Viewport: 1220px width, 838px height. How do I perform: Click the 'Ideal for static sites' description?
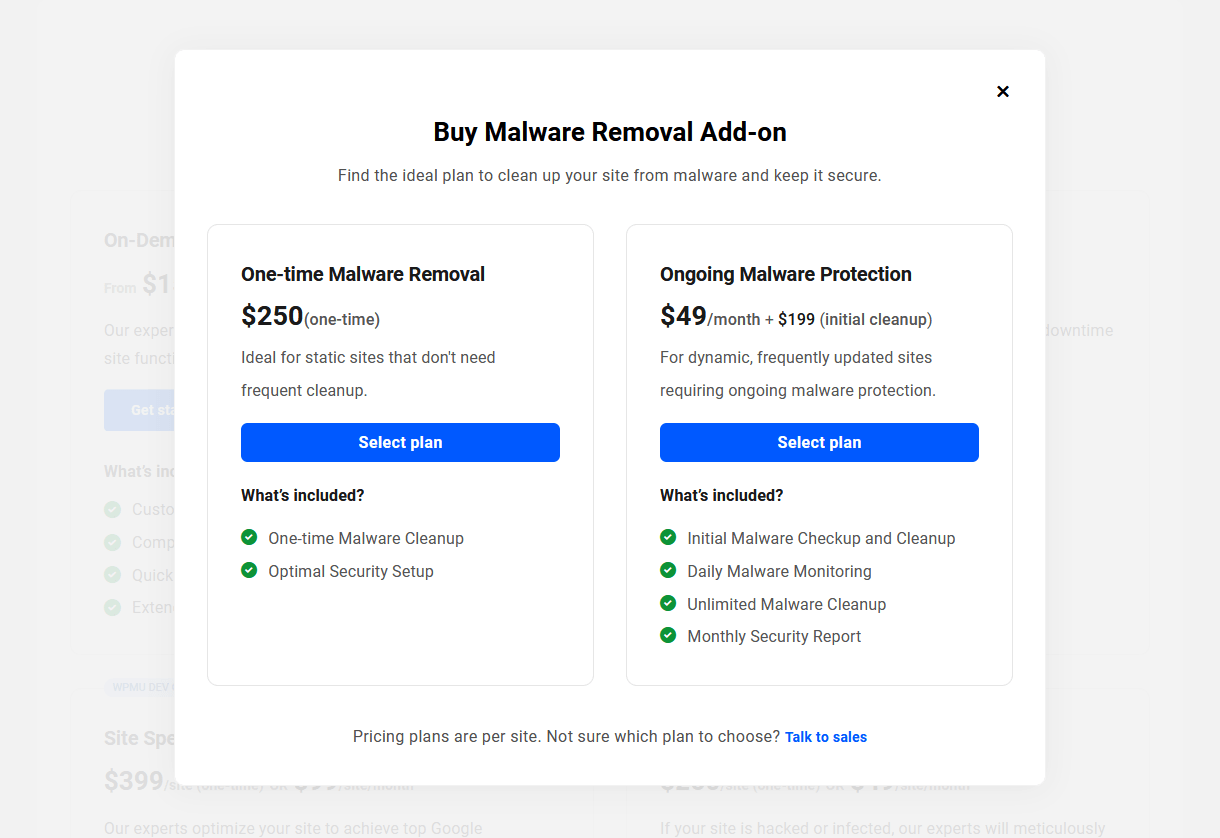tap(368, 374)
